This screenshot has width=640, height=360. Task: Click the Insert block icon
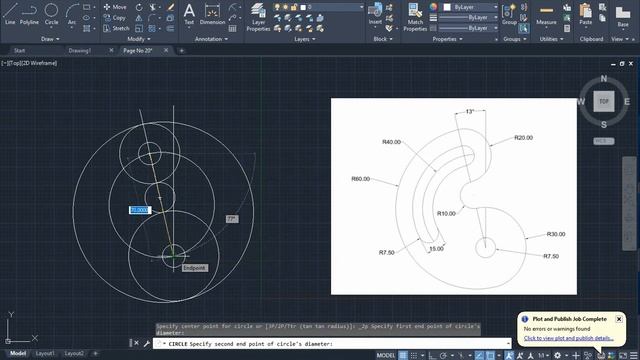tap(375, 13)
